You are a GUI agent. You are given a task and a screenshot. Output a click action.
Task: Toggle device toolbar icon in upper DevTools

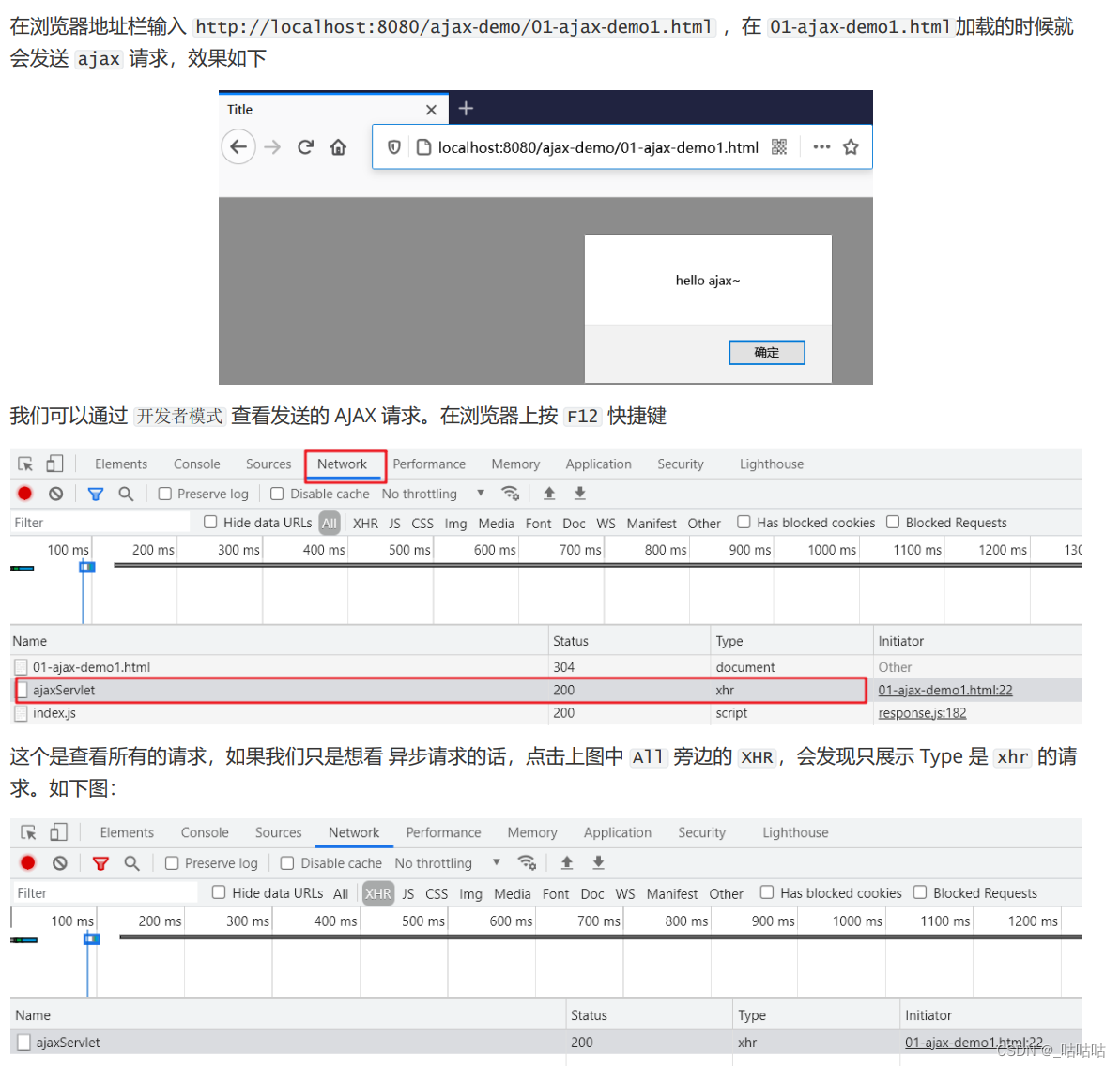pos(55,464)
